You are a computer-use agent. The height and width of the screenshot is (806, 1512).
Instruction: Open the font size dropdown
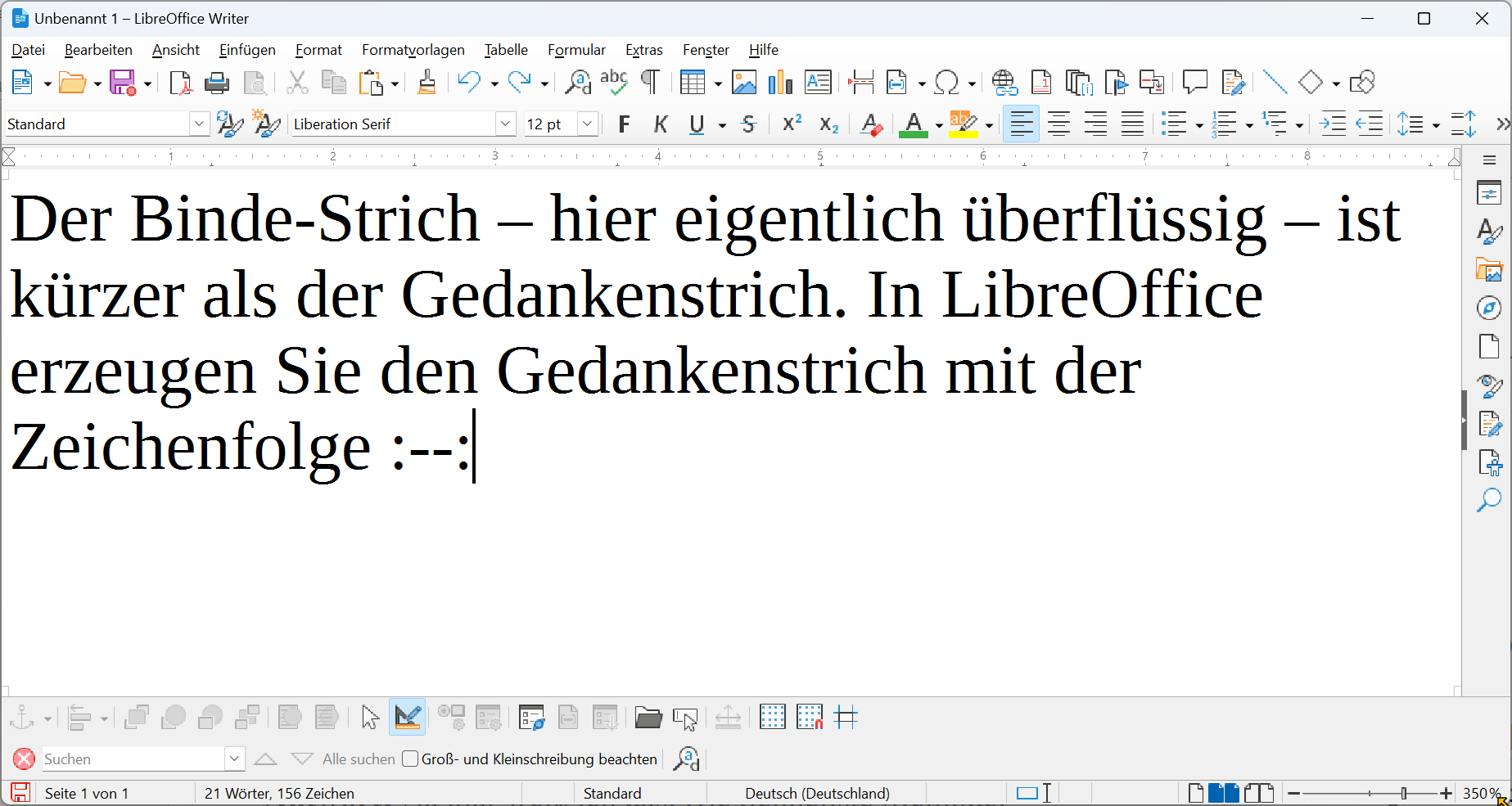(x=587, y=124)
